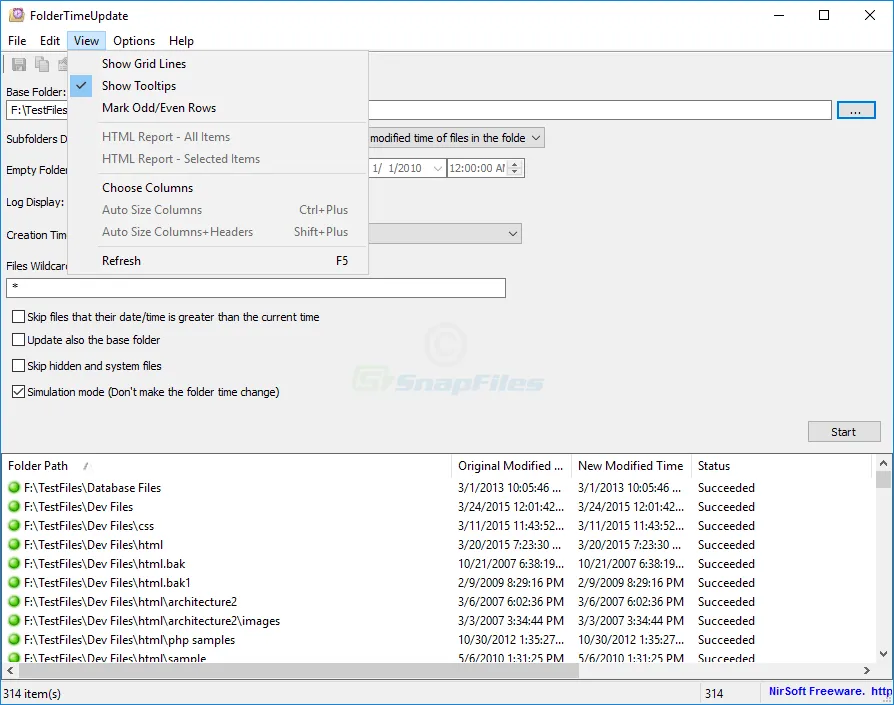Close the open View menu
This screenshot has height=705, width=894.
point(86,40)
